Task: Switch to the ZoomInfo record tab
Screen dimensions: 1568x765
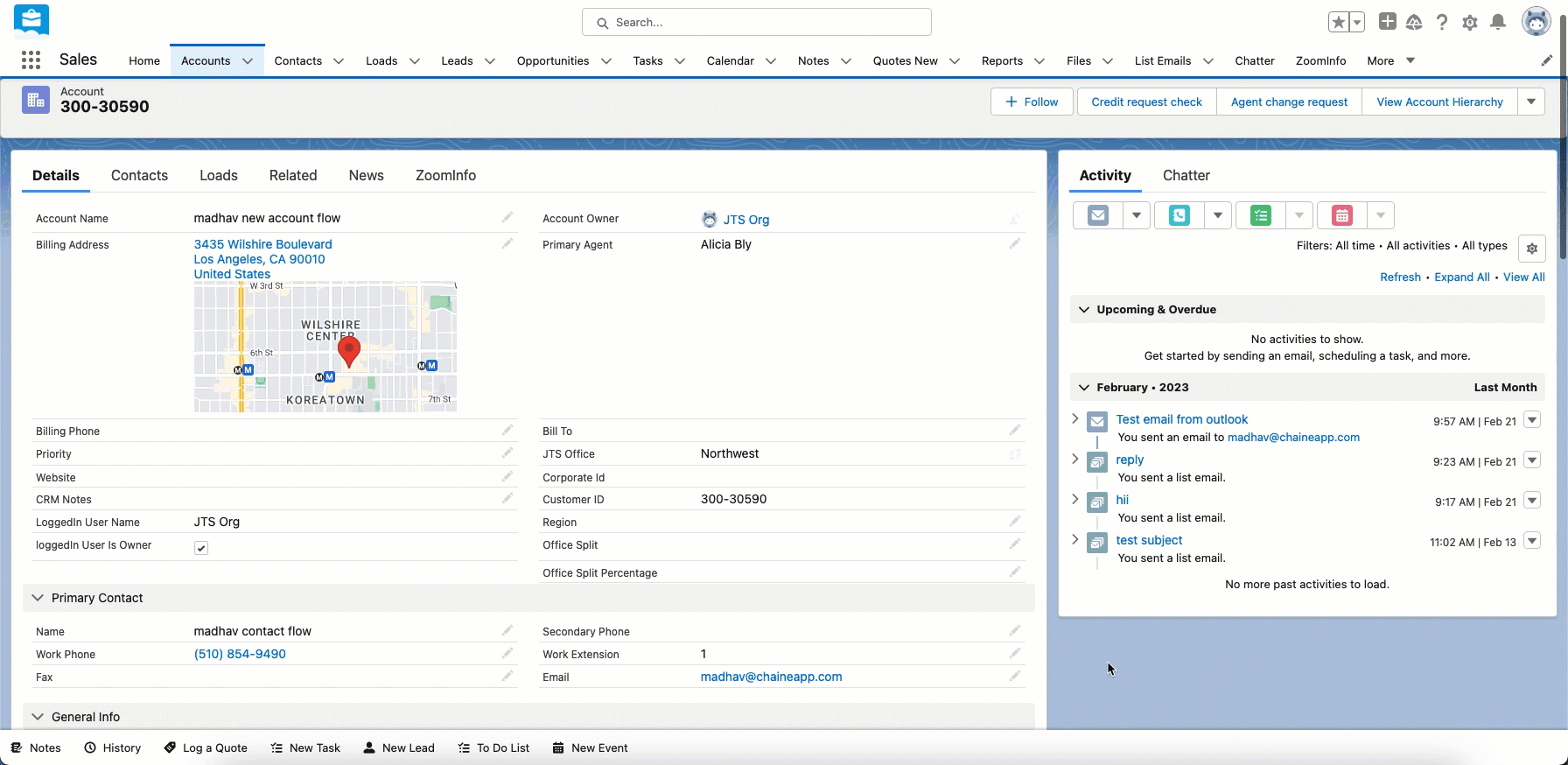Action: (x=446, y=175)
